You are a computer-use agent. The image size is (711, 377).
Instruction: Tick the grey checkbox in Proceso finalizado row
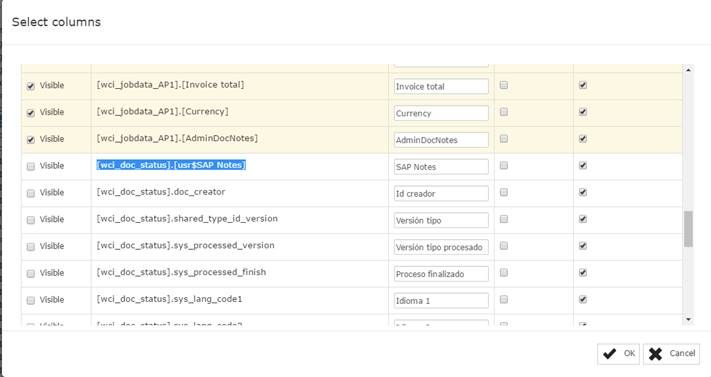pyautogui.click(x=504, y=272)
